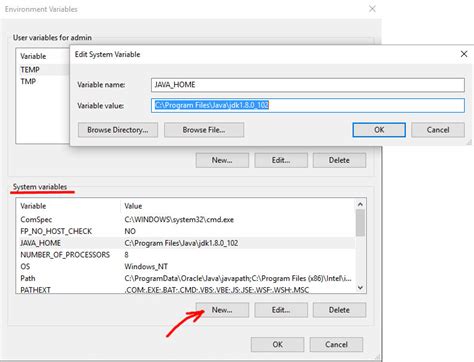Click system variables scrollbar thumb
Screen dimensions: 474x362
click(x=360, y=223)
